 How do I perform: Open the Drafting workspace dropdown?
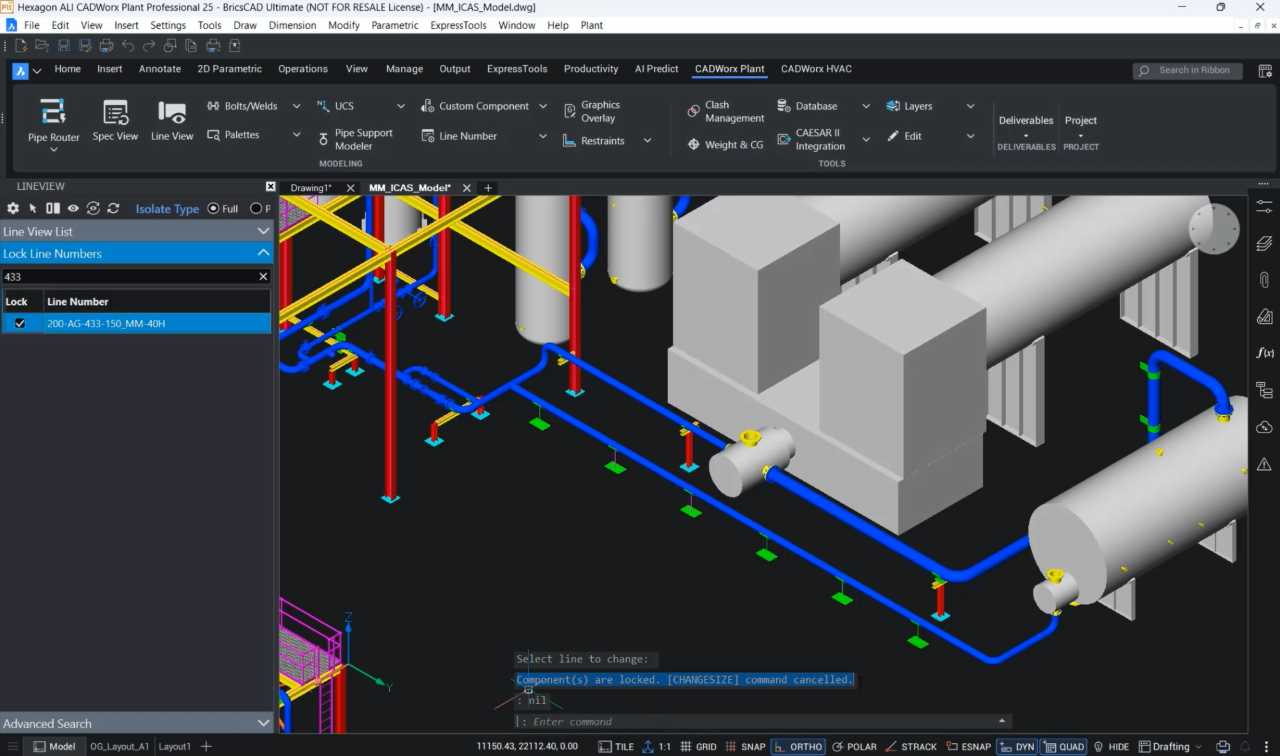[1170, 746]
